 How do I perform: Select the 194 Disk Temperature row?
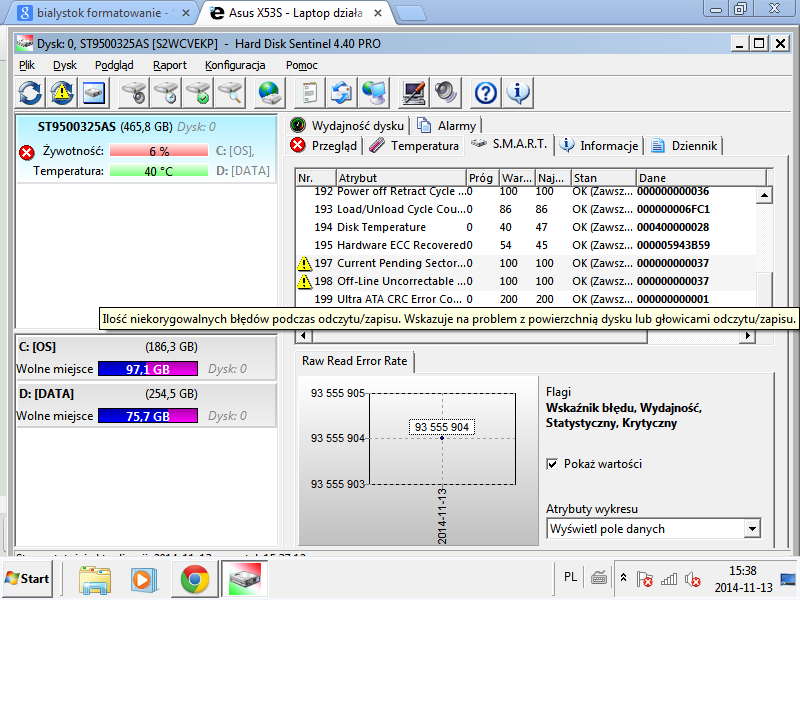pyautogui.click(x=526, y=227)
